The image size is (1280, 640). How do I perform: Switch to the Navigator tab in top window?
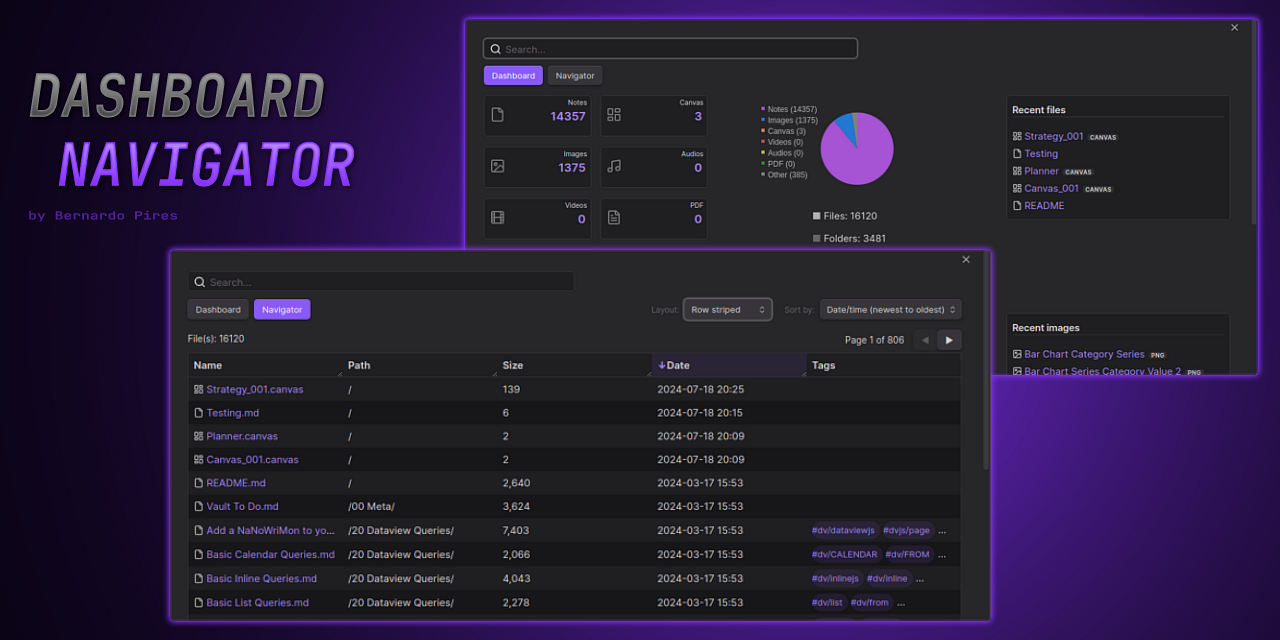tap(574, 75)
